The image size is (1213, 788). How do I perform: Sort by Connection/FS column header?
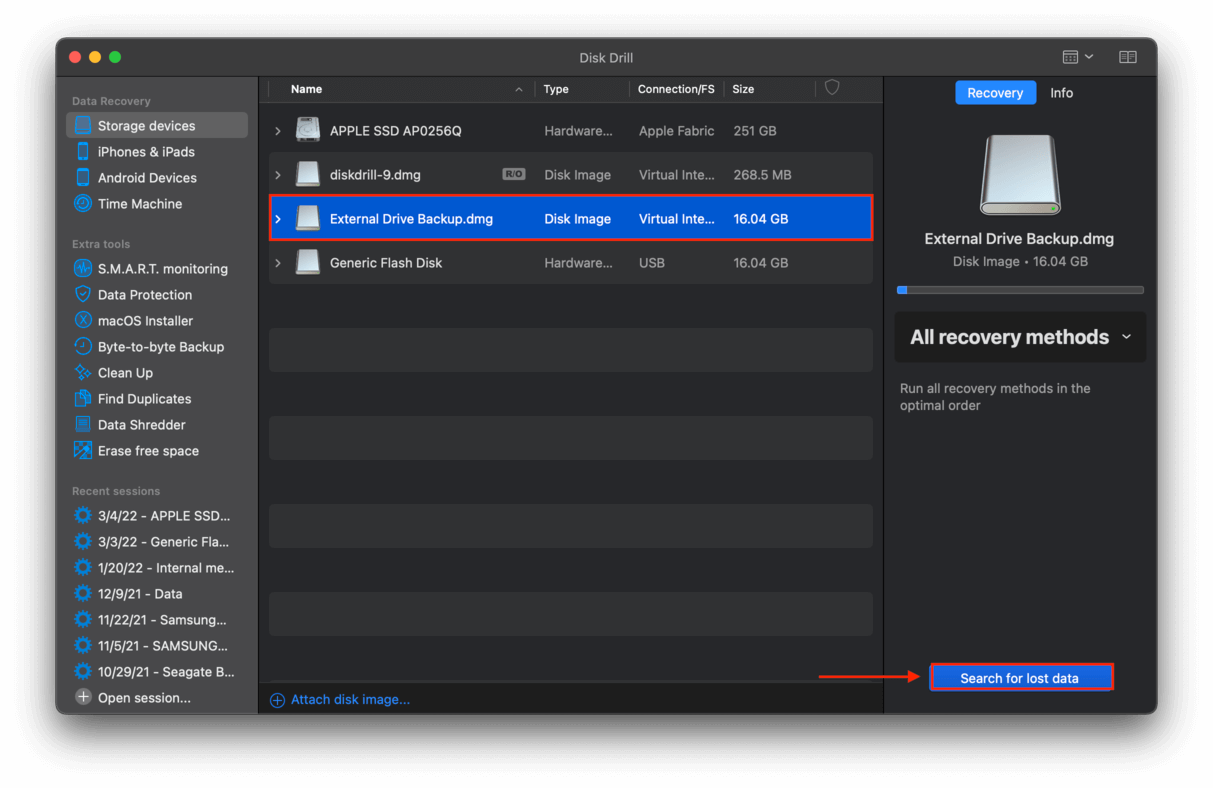click(x=676, y=89)
